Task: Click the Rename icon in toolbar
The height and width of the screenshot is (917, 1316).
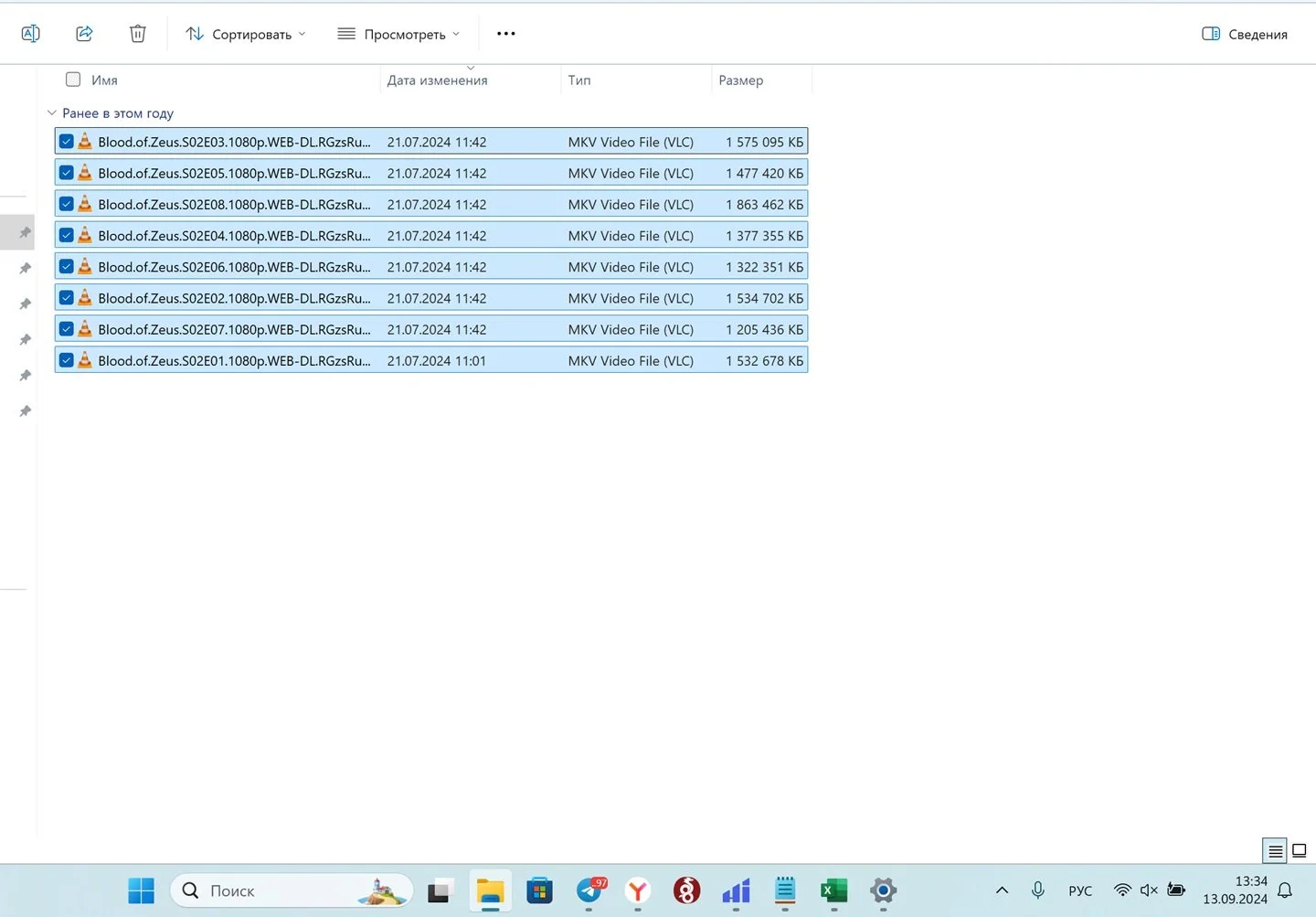Action: point(30,34)
